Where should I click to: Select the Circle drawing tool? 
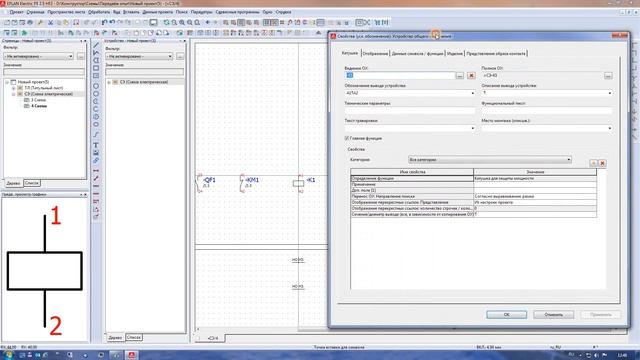coord(96,86)
